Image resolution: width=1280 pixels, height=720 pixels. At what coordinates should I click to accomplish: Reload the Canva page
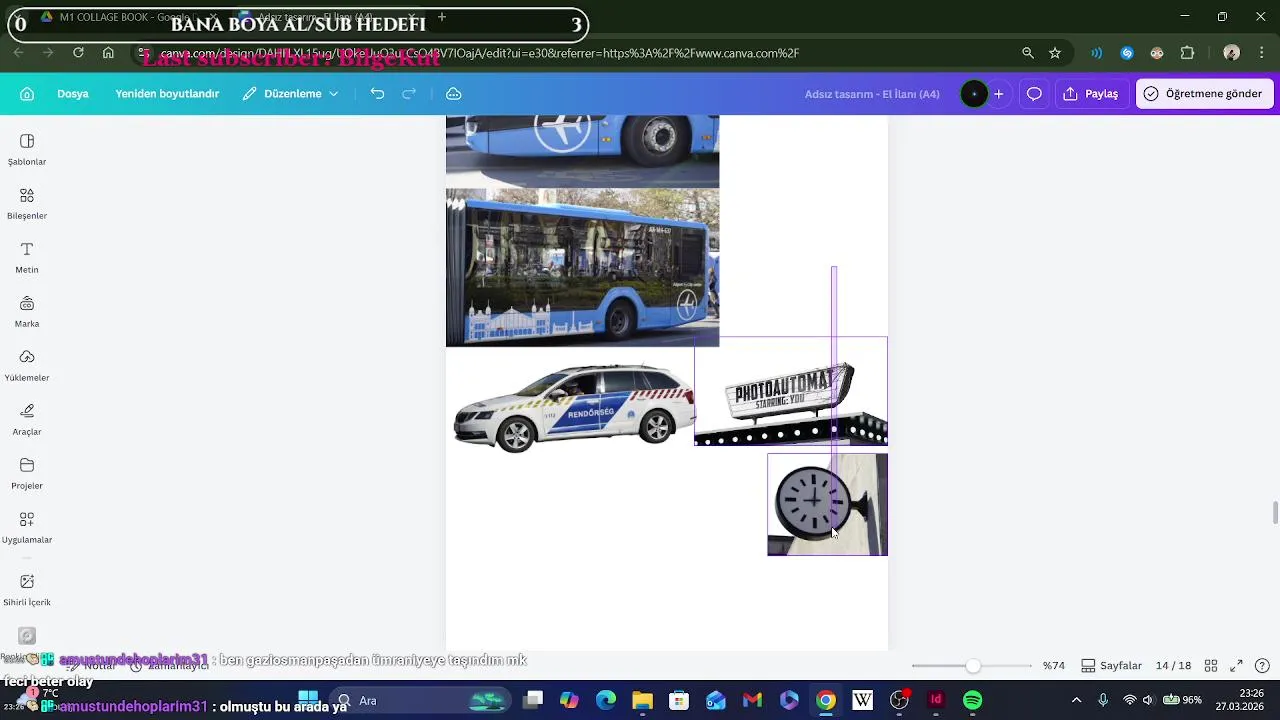coord(78,53)
